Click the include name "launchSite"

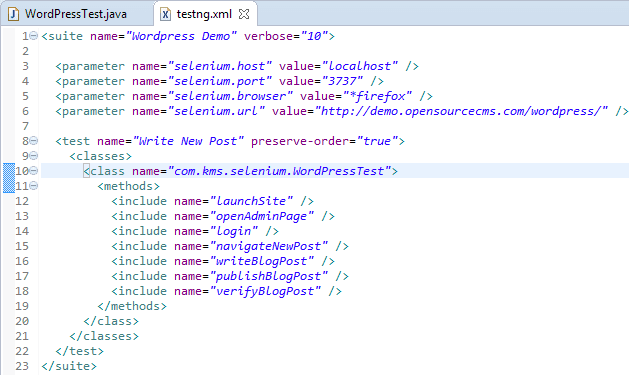252,201
